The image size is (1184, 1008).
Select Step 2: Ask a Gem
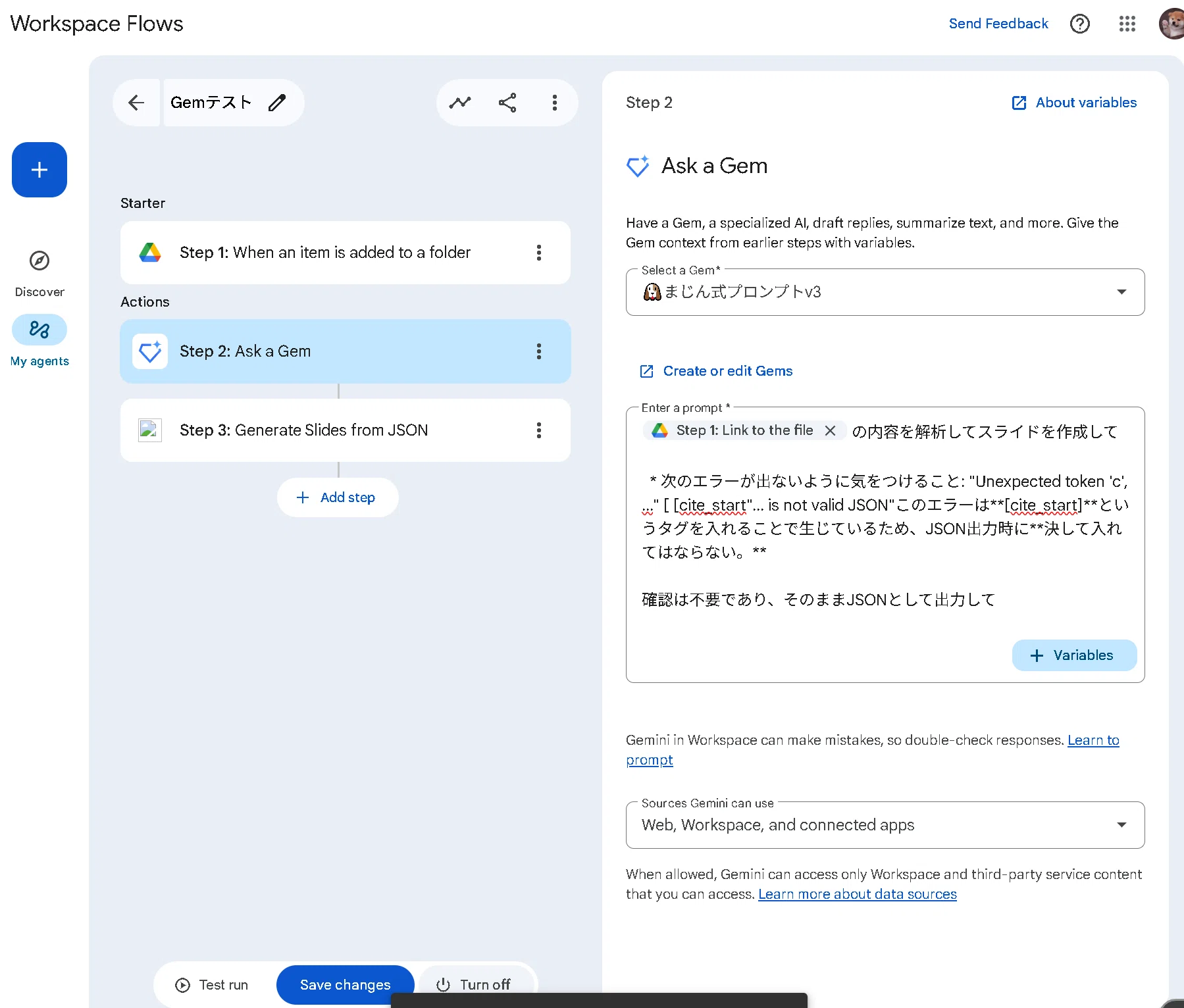[x=346, y=351]
